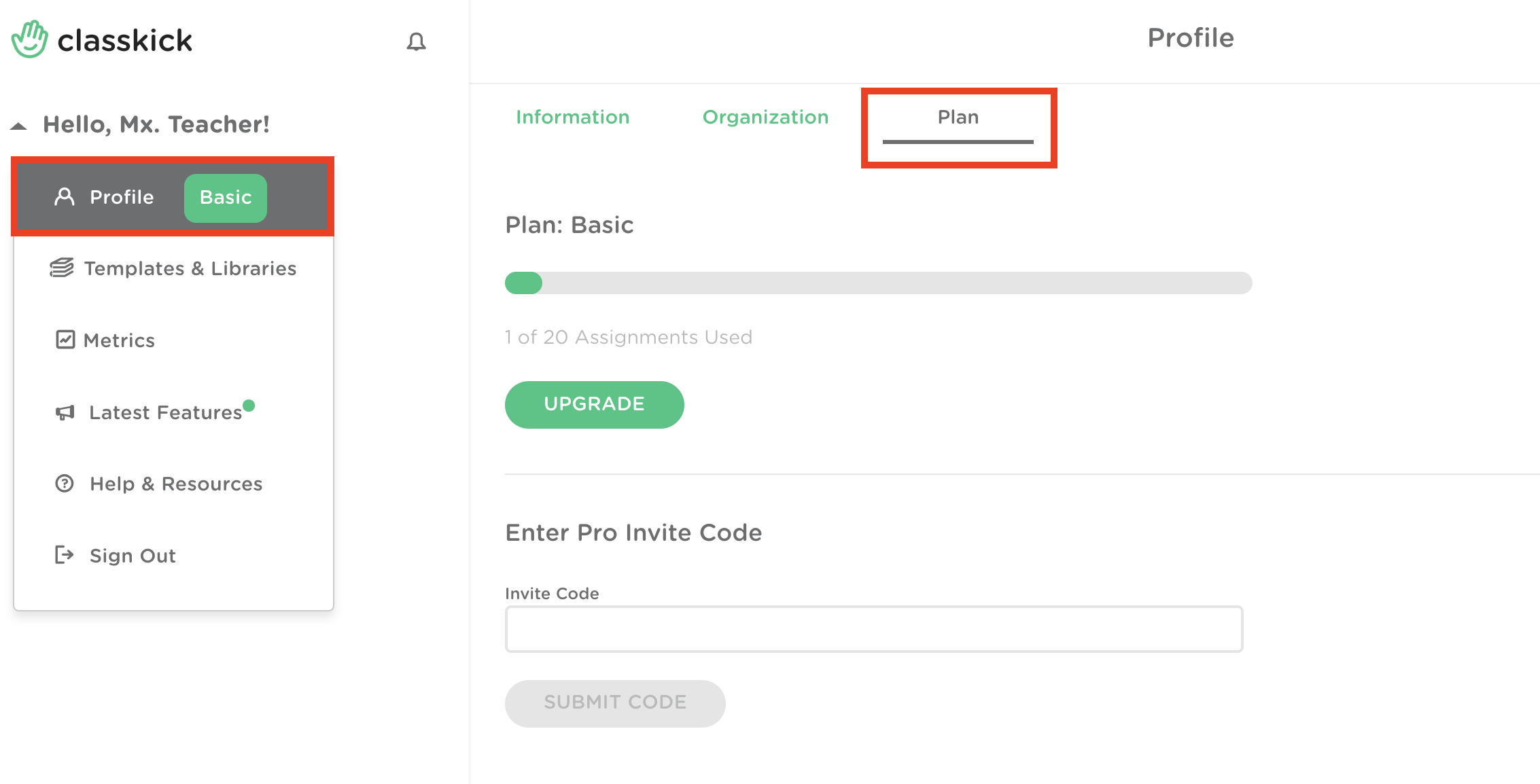Click the Templates & Libraries stack icon
This screenshot has width=1540, height=784.
63,268
